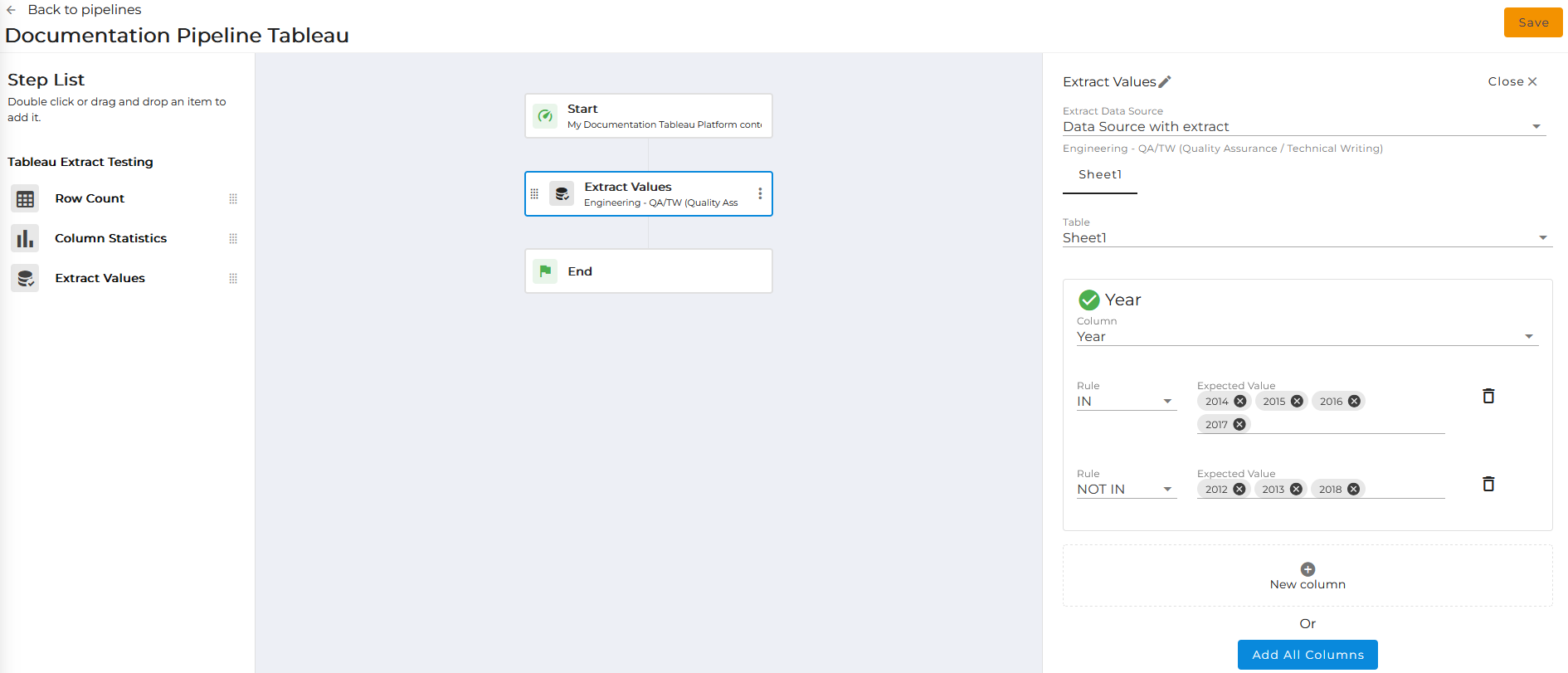
Task: Click the Start step gauge icon
Action: pyautogui.click(x=545, y=116)
